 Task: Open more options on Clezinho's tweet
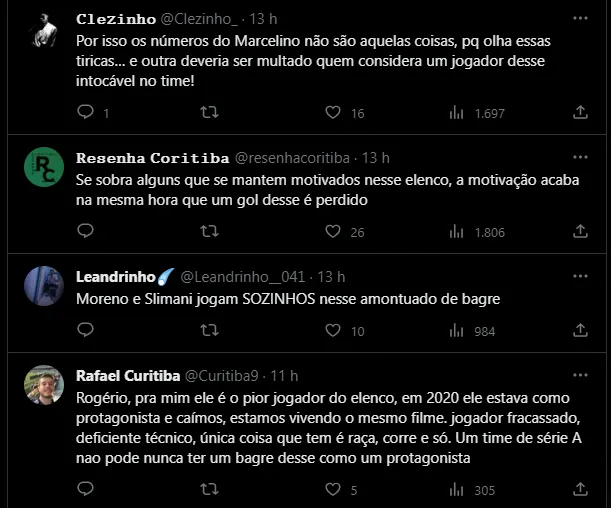[x=580, y=19]
